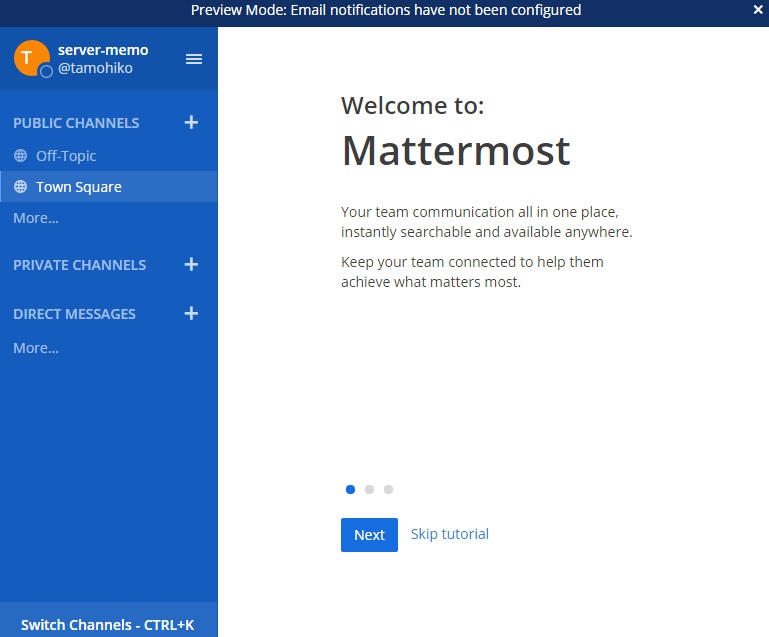Start a new direct message
Viewport: 769px width, 637px height.
[x=191, y=313]
